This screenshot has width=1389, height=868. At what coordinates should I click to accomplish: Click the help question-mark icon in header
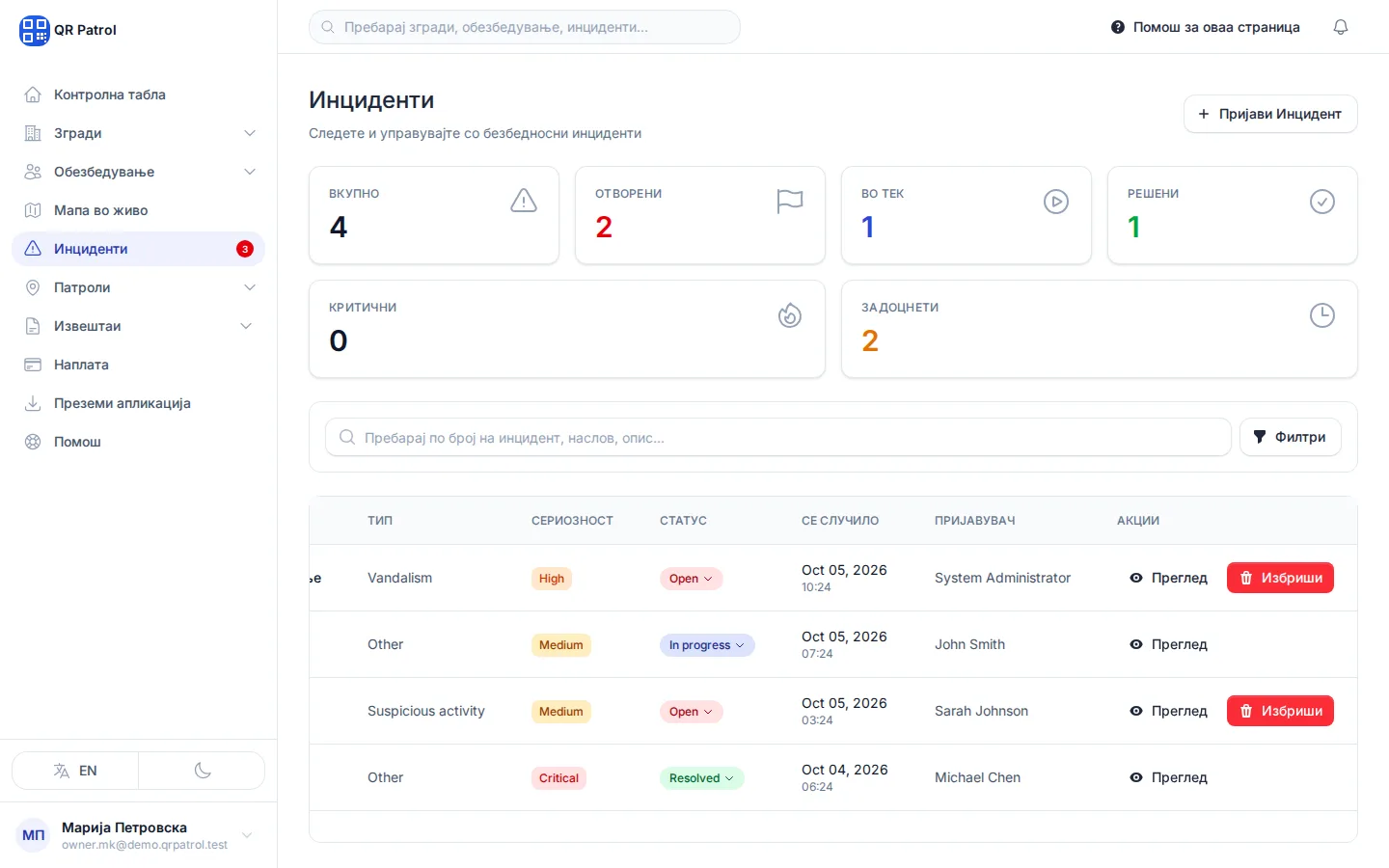[1118, 27]
